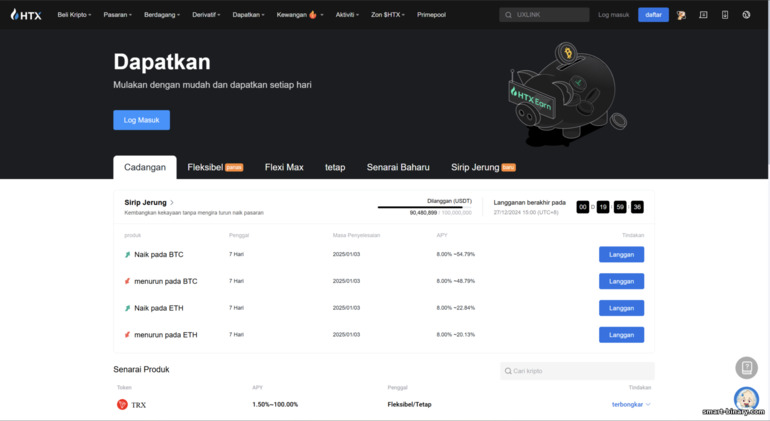Viewport: 770px width, 421px height.
Task: Click the HTX Earn piggy bank illustration
Action: [x=567, y=93]
